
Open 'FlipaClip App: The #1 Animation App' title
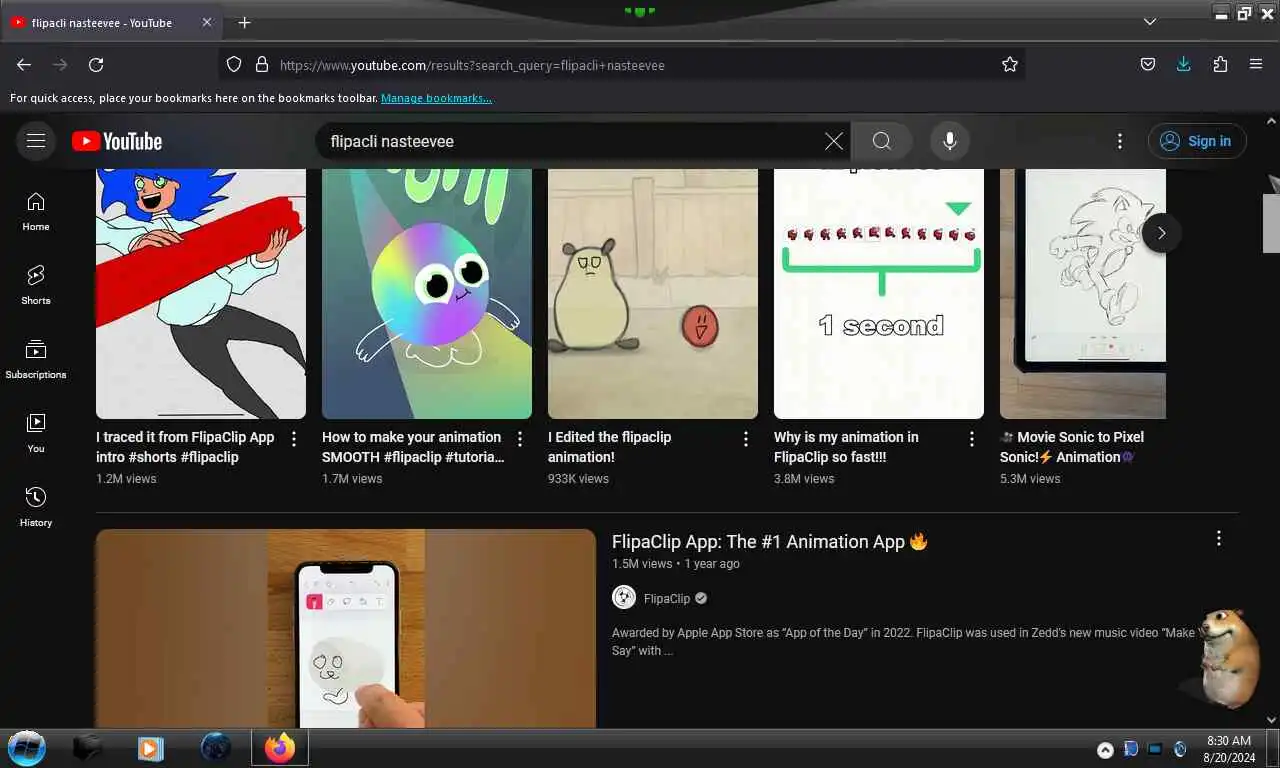770,542
